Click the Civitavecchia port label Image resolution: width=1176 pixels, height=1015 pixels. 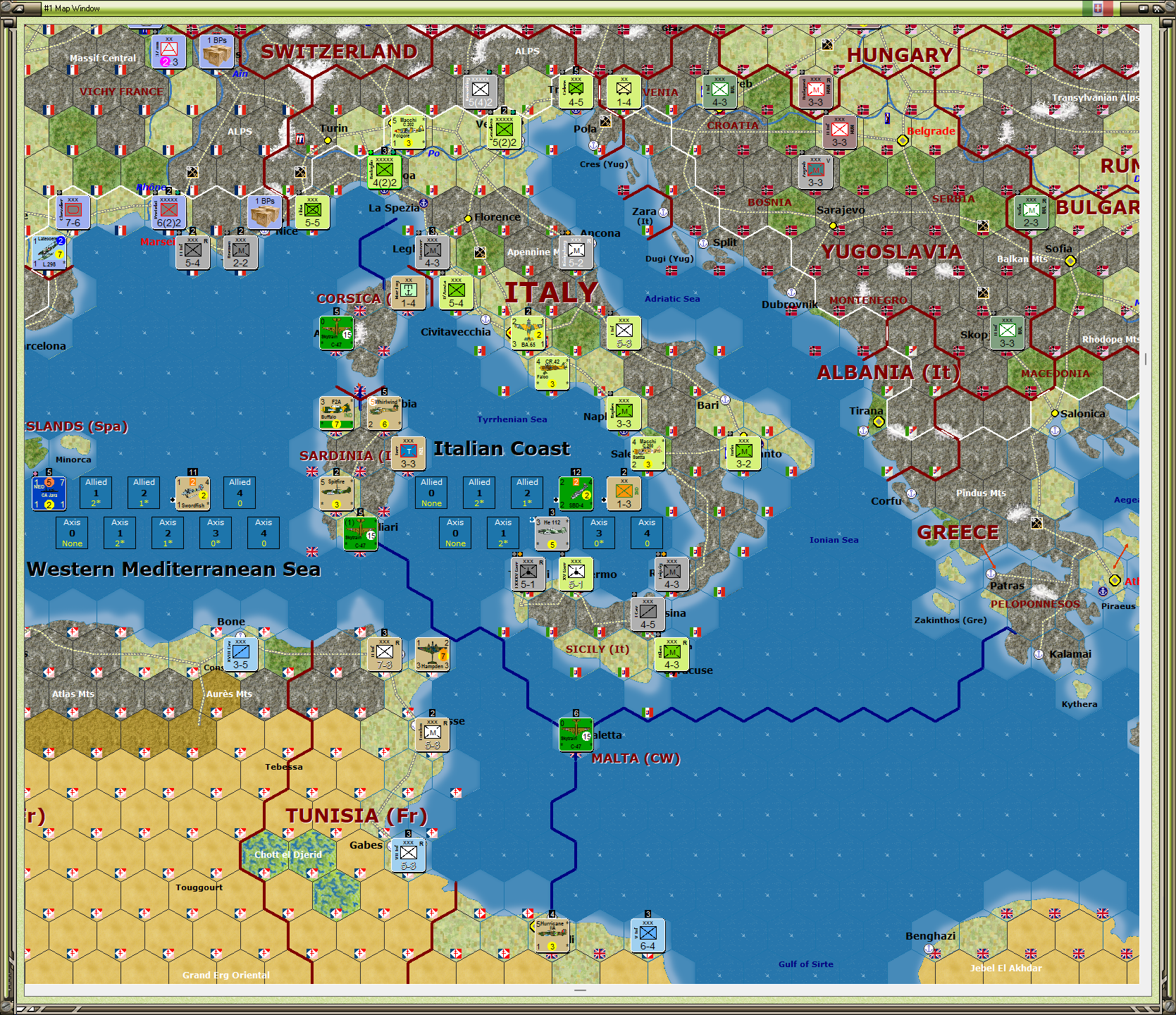[x=456, y=332]
